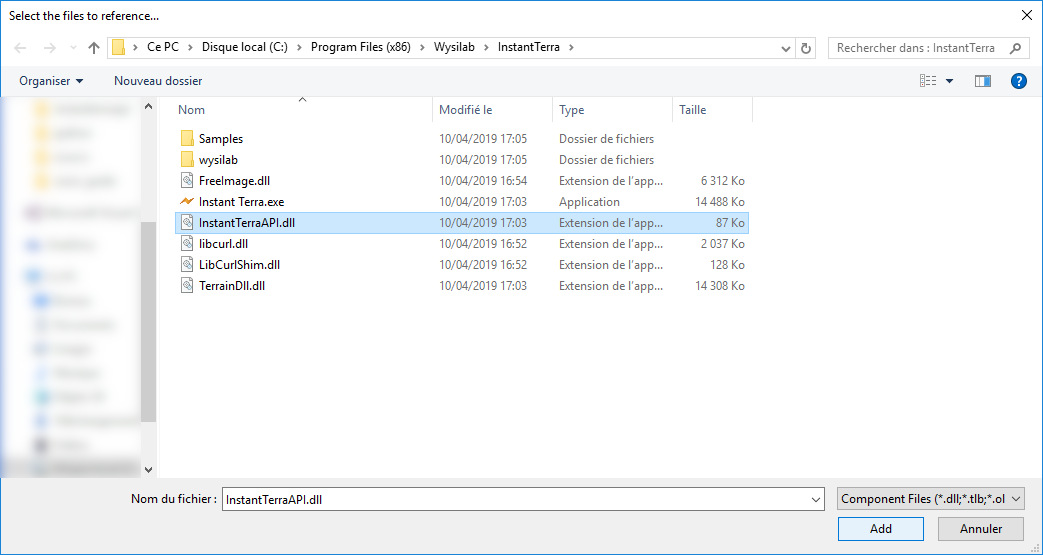Click modified date of FreeImage.dll

coord(483,180)
